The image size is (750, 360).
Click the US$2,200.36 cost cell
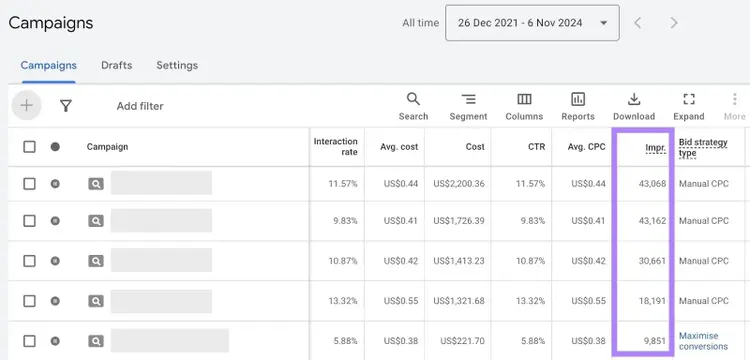[x=459, y=184]
